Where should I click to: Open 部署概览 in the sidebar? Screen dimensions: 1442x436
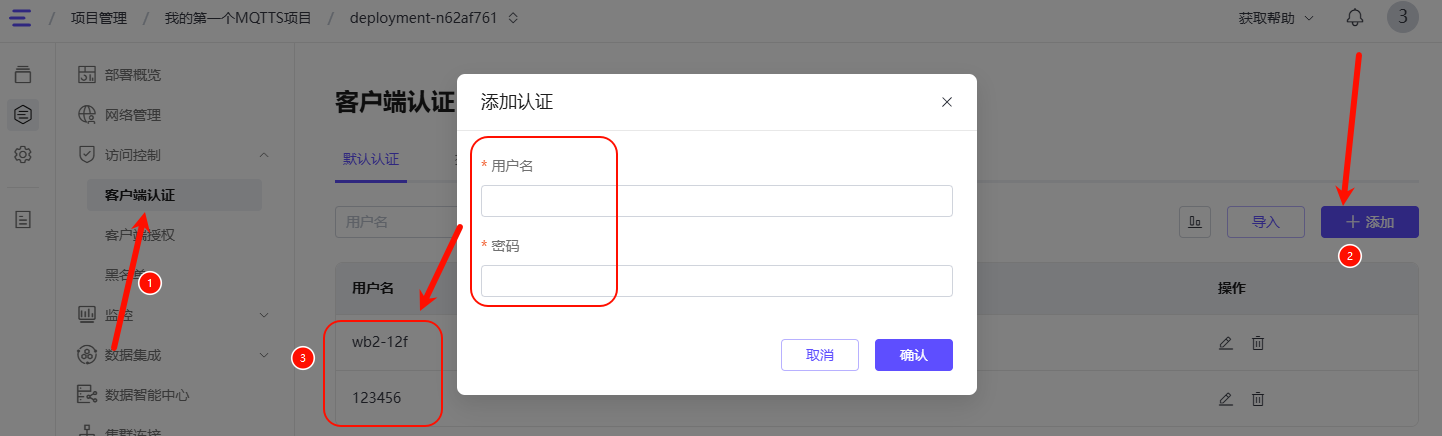point(133,75)
